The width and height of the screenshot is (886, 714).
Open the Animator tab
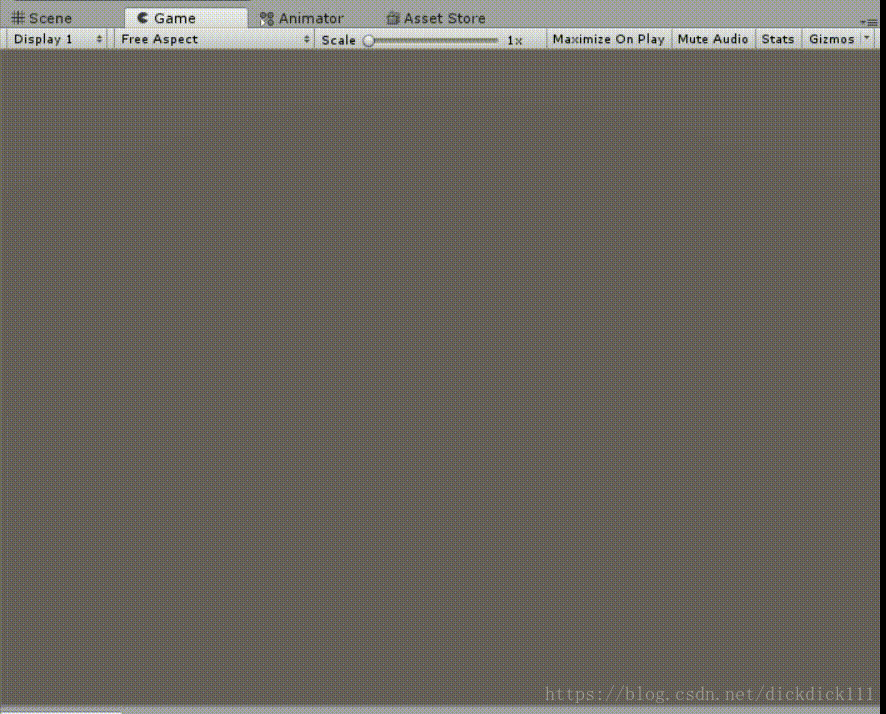(302, 18)
